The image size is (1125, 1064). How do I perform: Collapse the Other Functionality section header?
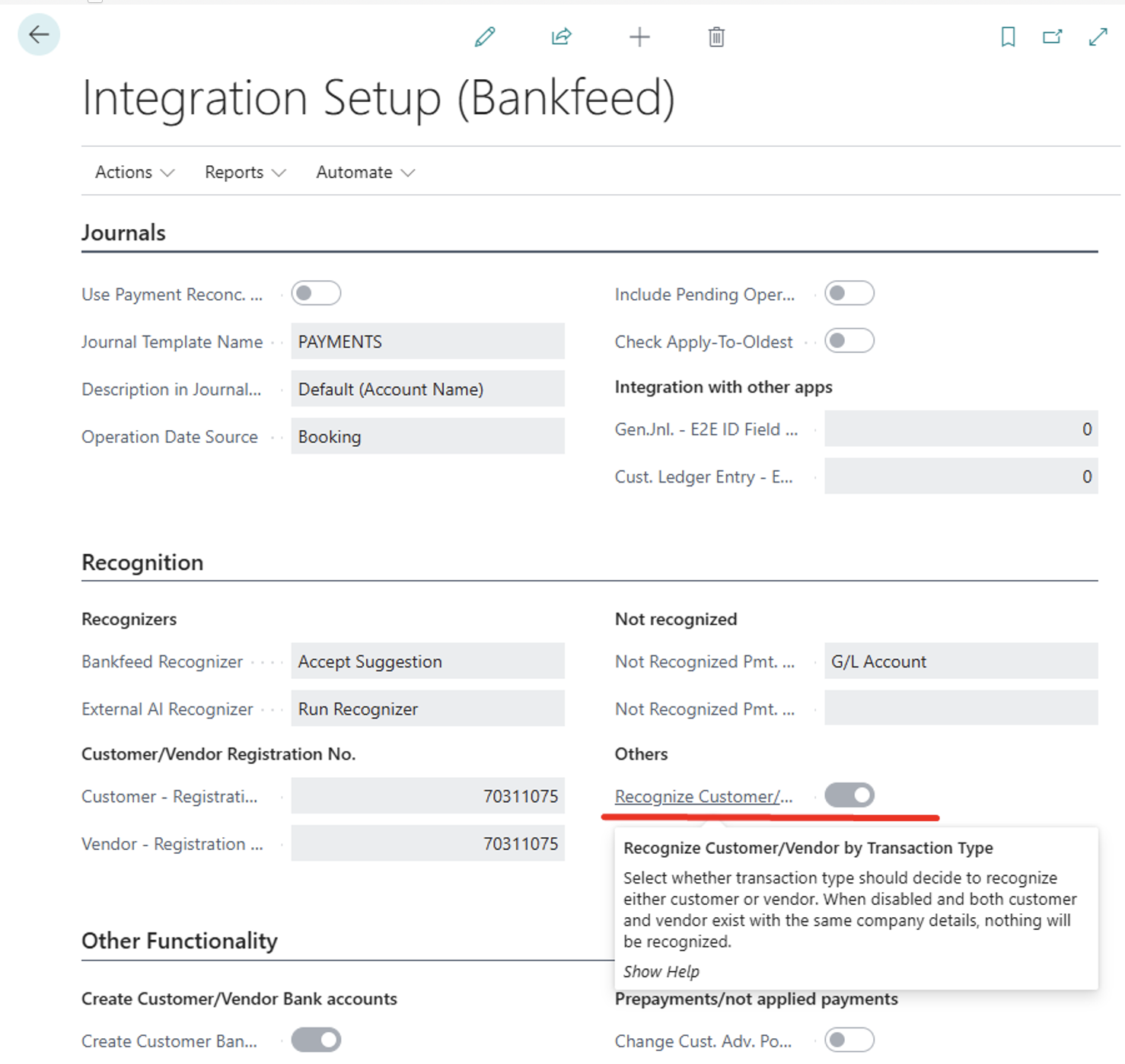pos(180,941)
